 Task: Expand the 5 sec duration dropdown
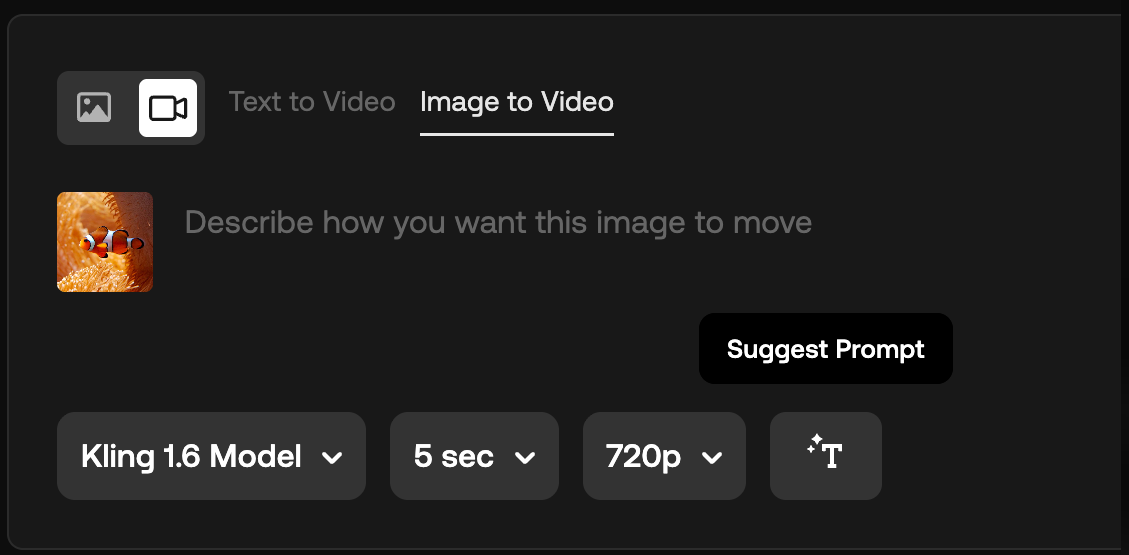coord(473,456)
